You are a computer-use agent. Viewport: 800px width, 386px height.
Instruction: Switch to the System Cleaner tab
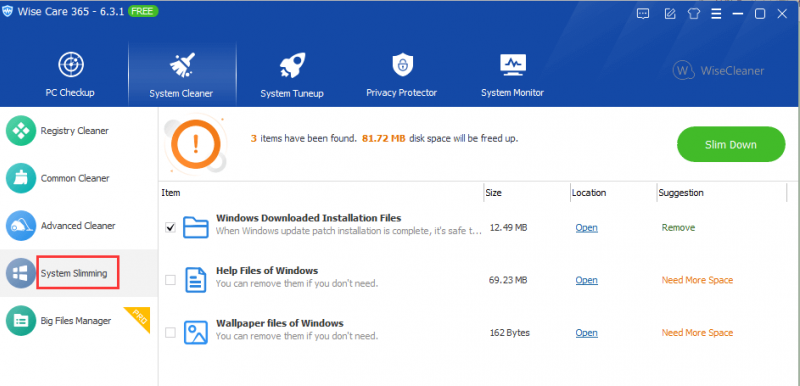tap(181, 74)
